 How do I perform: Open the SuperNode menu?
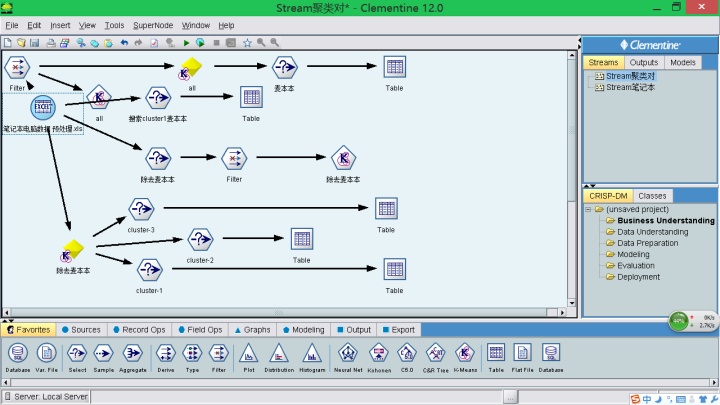pos(153,25)
